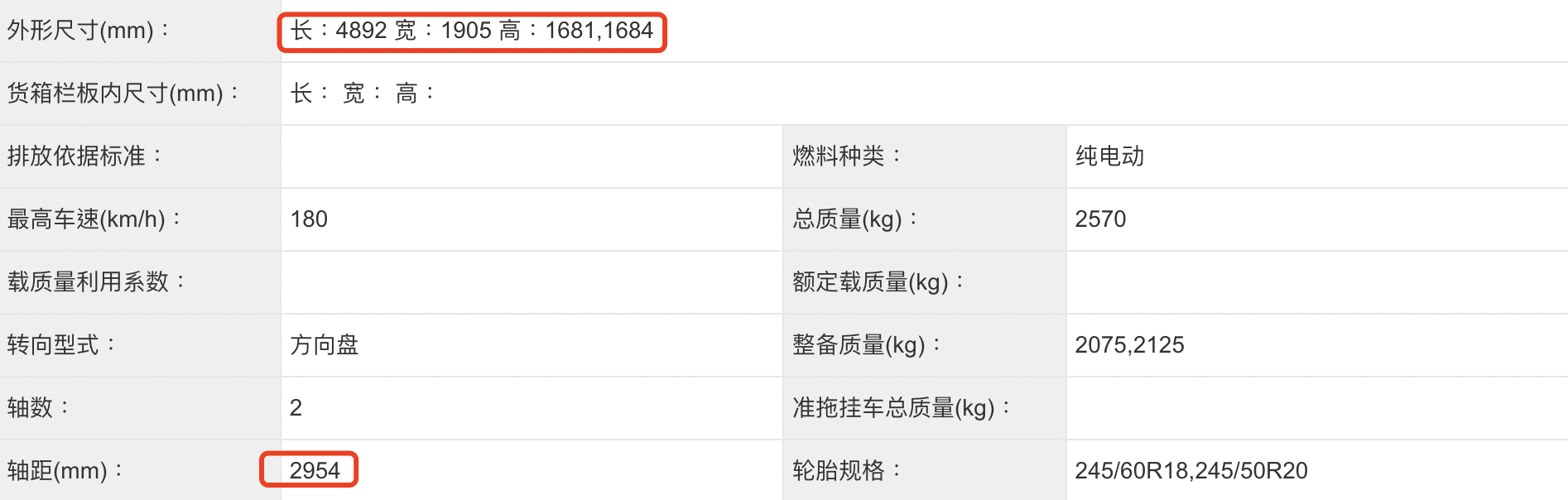Click the 额定载质量(kg) label

click(x=878, y=282)
